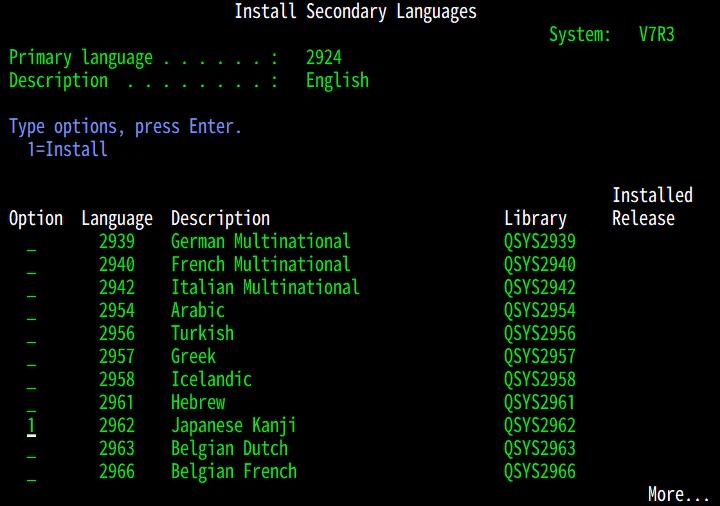
Task: Click library name QSYS2940
Action: pos(540,264)
